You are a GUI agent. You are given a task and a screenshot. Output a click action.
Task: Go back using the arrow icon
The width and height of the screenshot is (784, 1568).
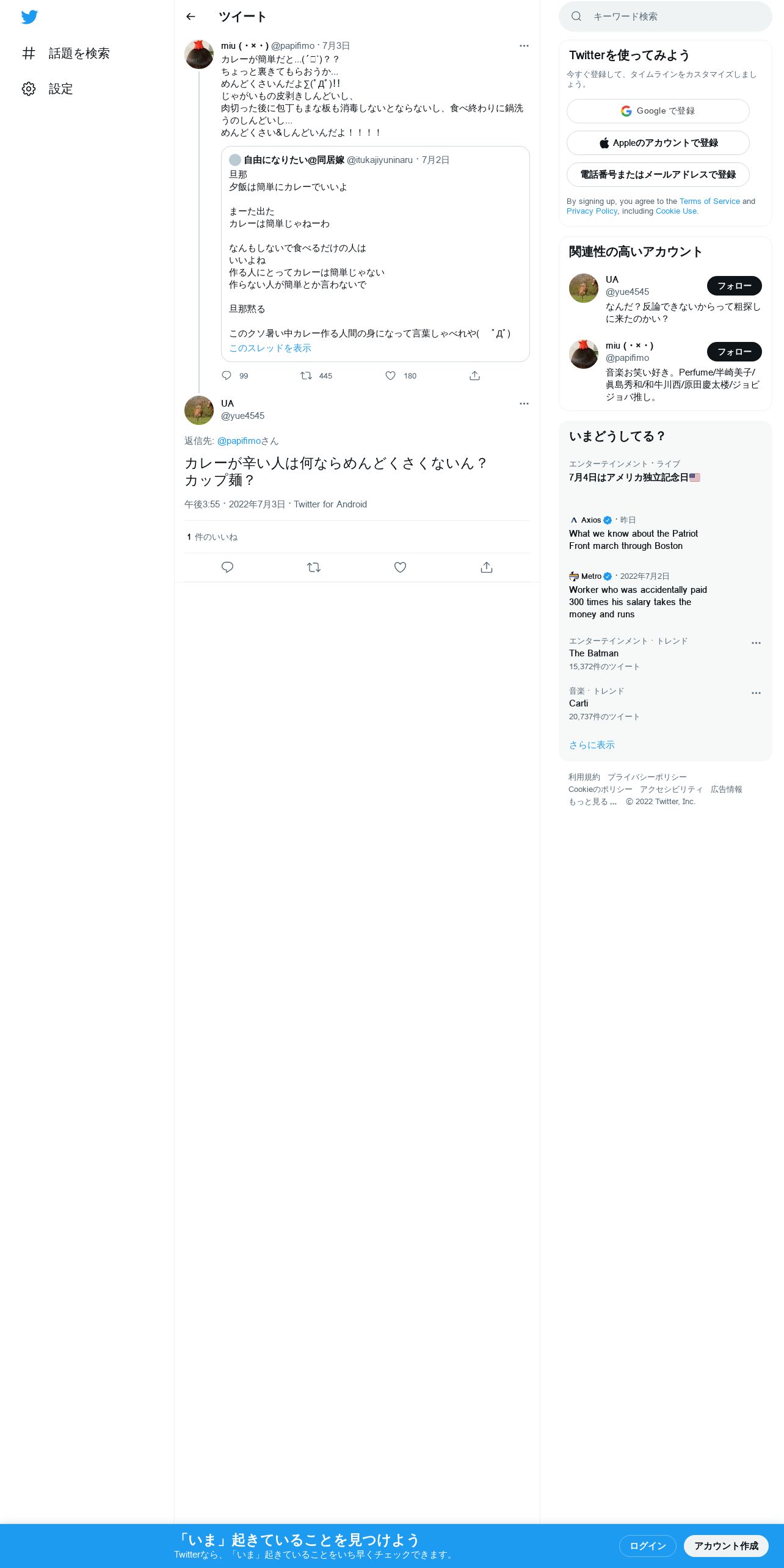click(191, 16)
